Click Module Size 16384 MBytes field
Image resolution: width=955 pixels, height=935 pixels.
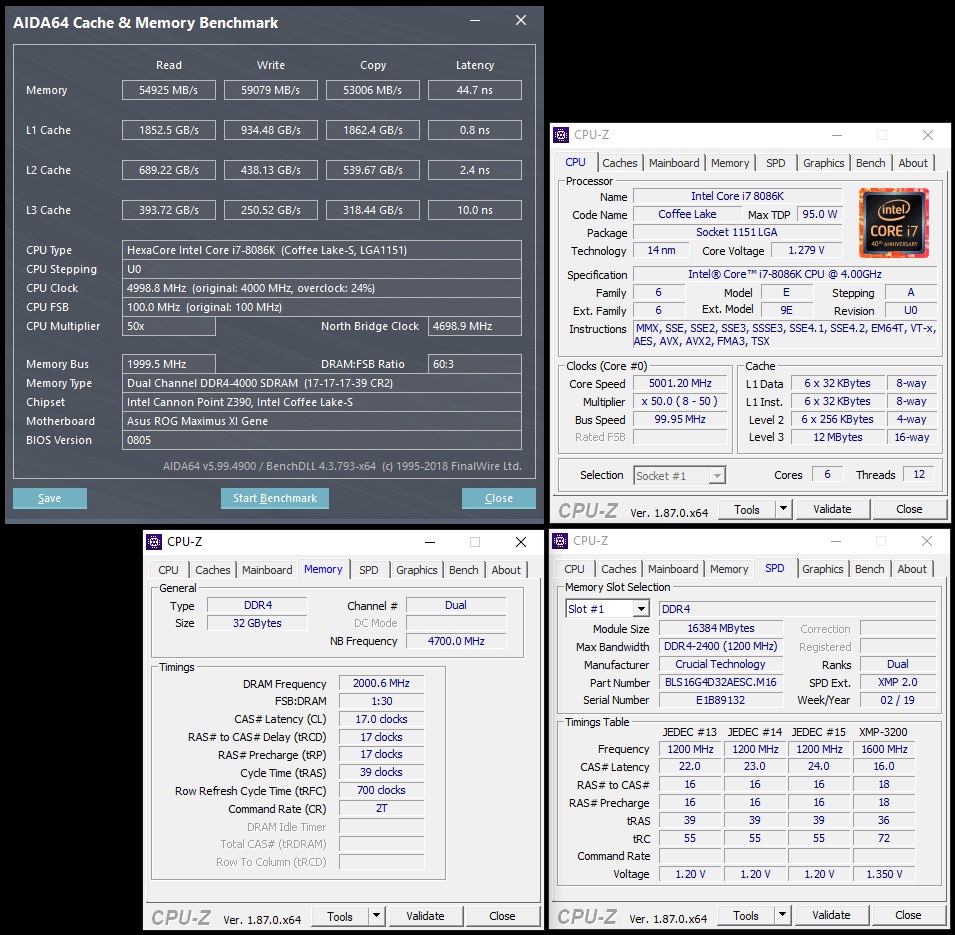[721, 628]
